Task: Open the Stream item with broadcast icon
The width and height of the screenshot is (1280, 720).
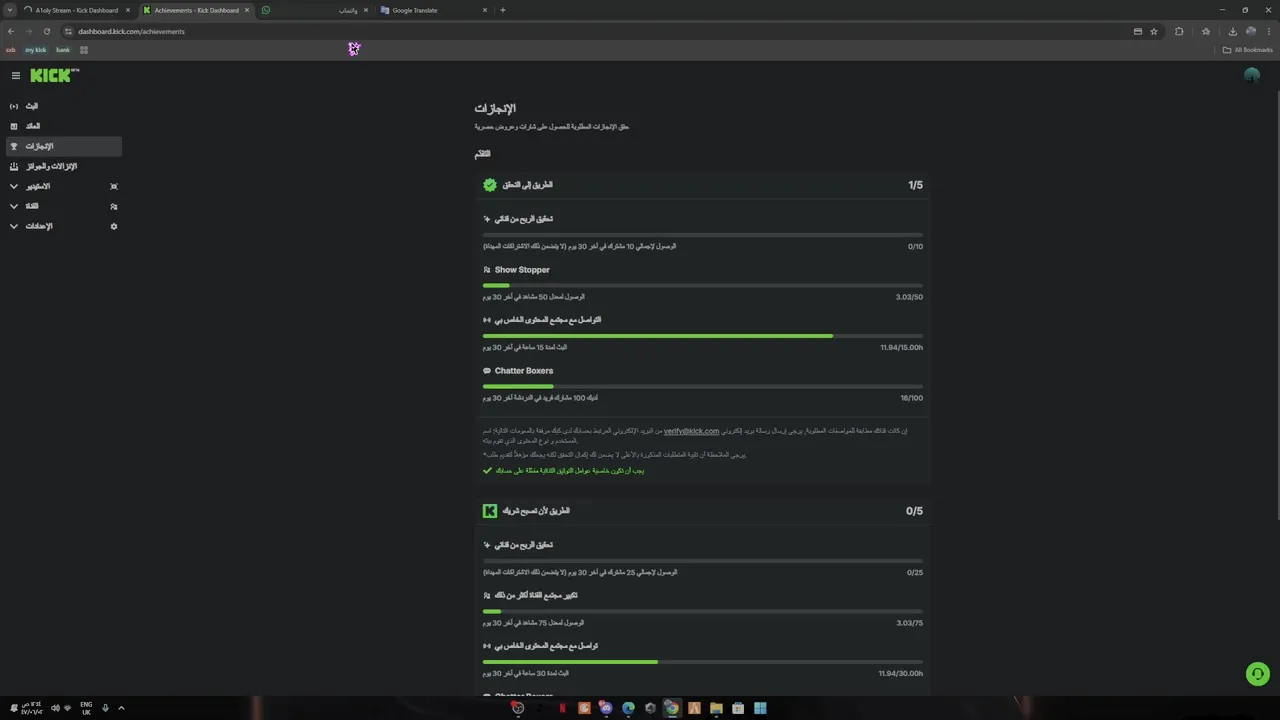Action: (62, 106)
